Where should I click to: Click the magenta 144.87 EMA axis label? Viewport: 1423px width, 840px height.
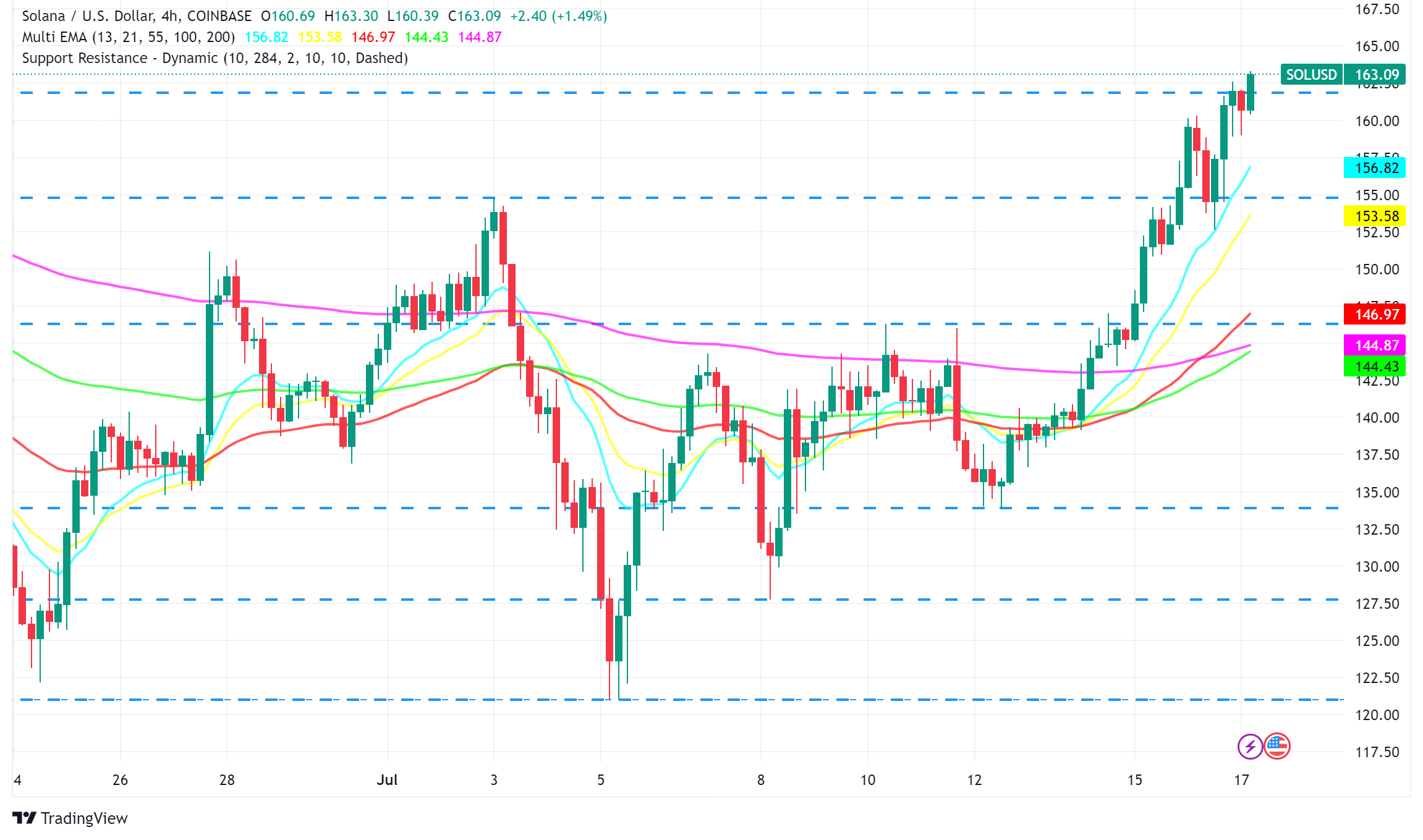[1376, 346]
